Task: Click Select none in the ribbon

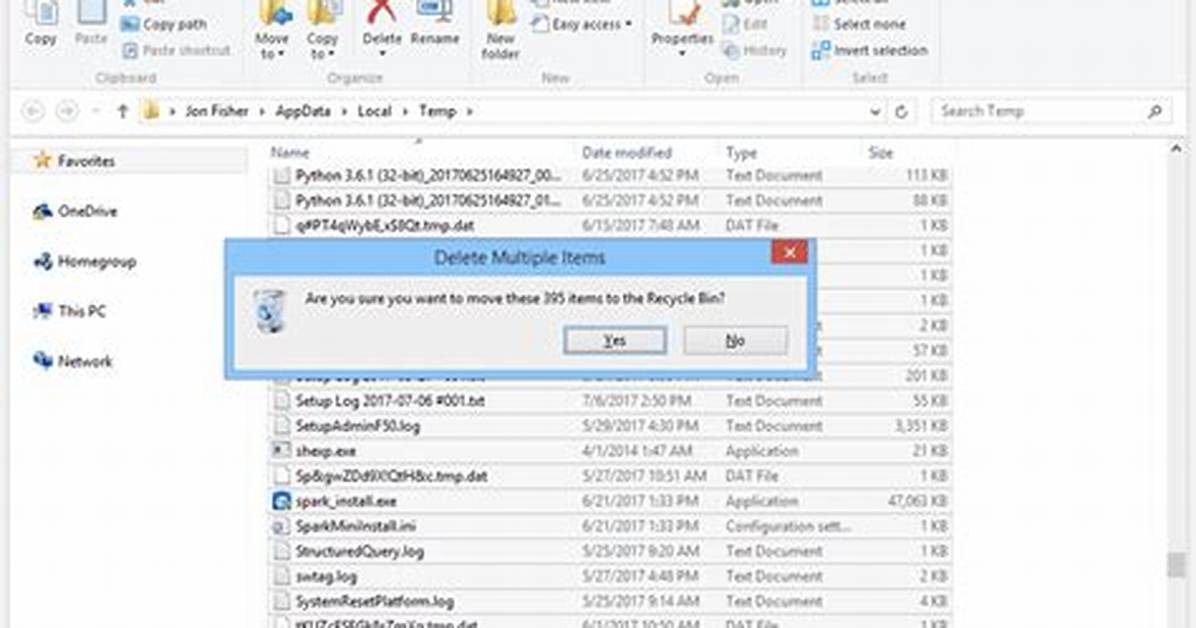Action: point(860,24)
